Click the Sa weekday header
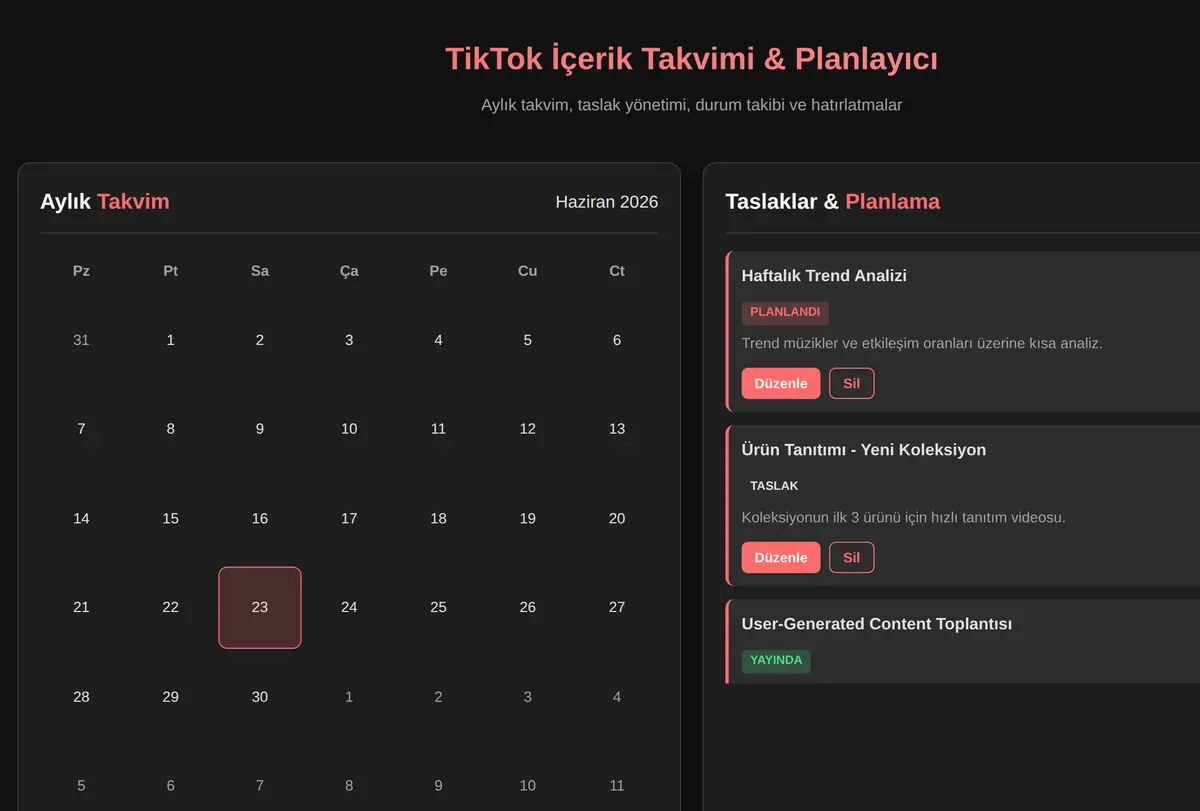 (260, 271)
